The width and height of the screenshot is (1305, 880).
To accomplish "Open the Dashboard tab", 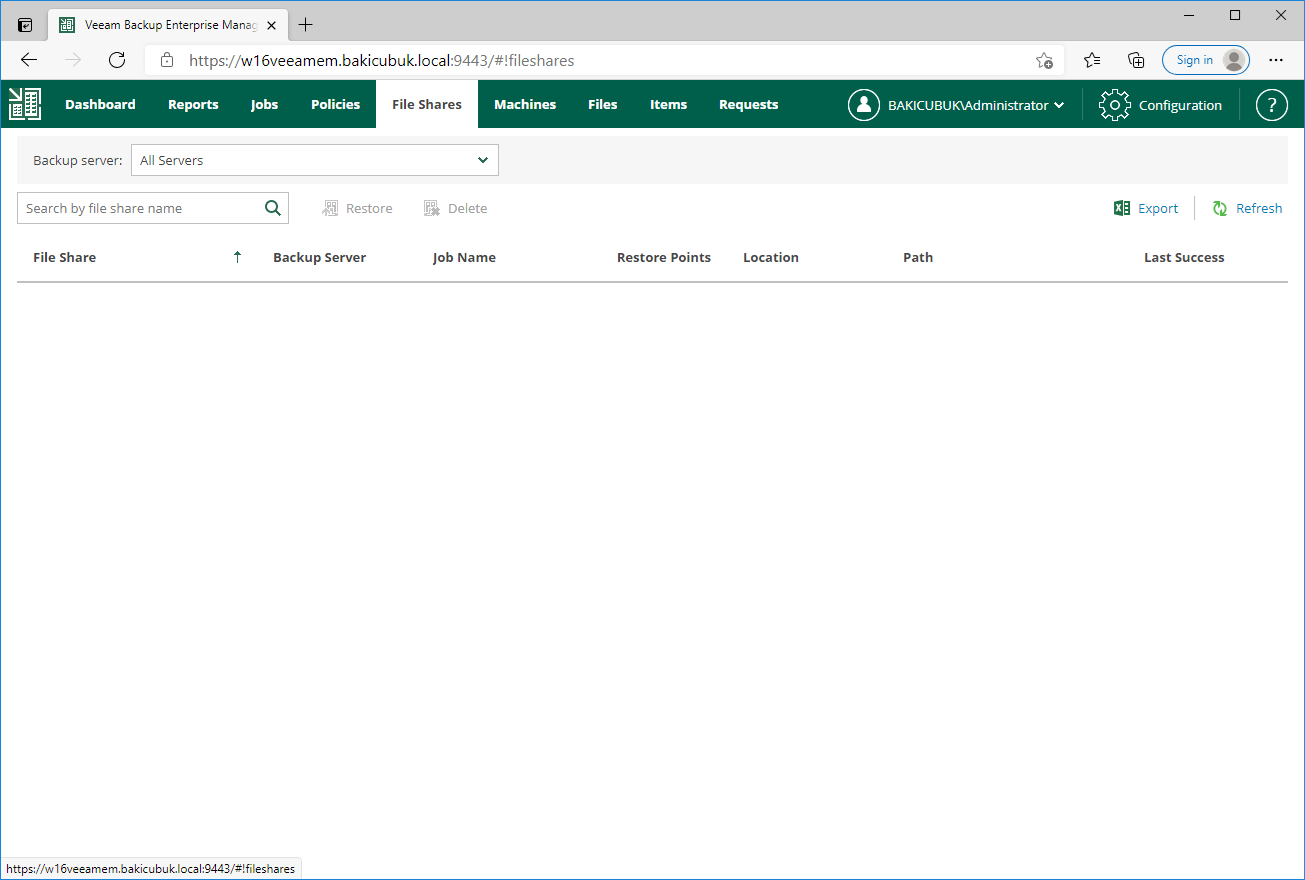I will [100, 104].
